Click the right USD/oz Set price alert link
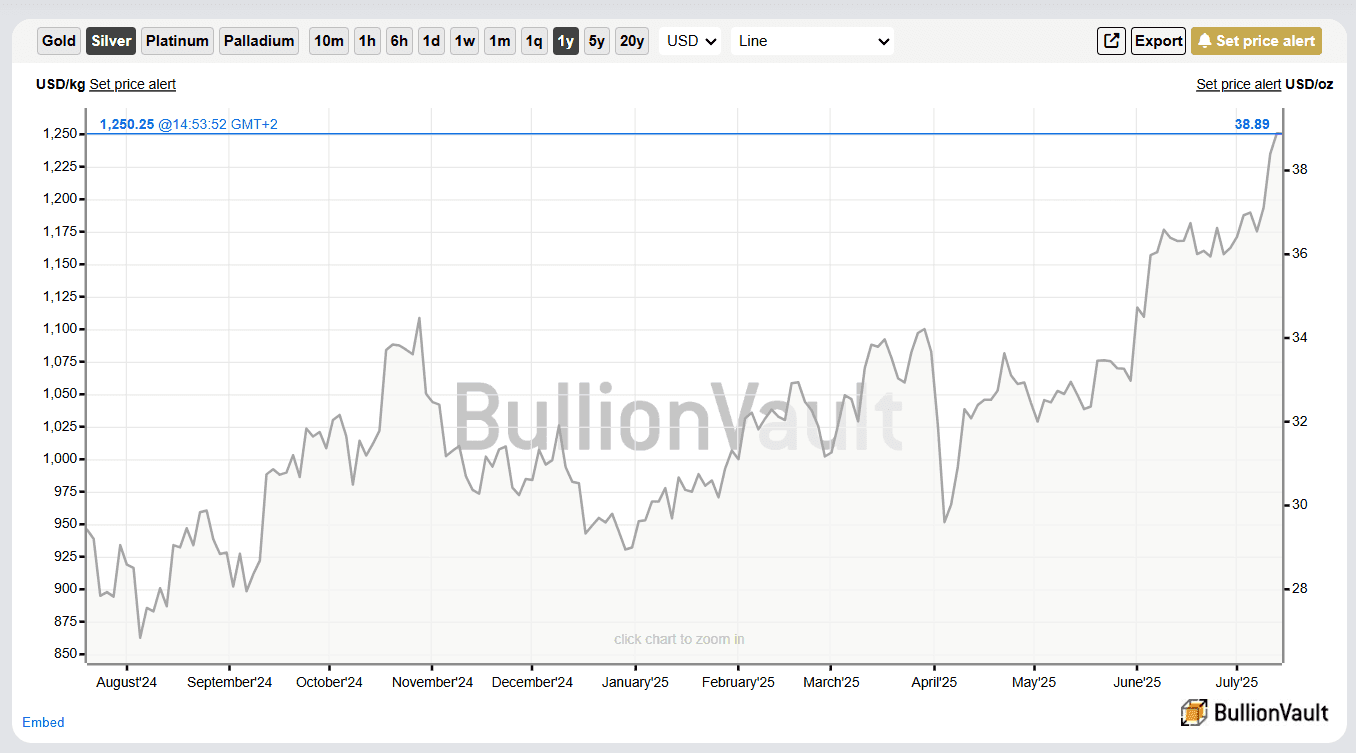Image resolution: width=1356 pixels, height=753 pixels. coord(1238,85)
